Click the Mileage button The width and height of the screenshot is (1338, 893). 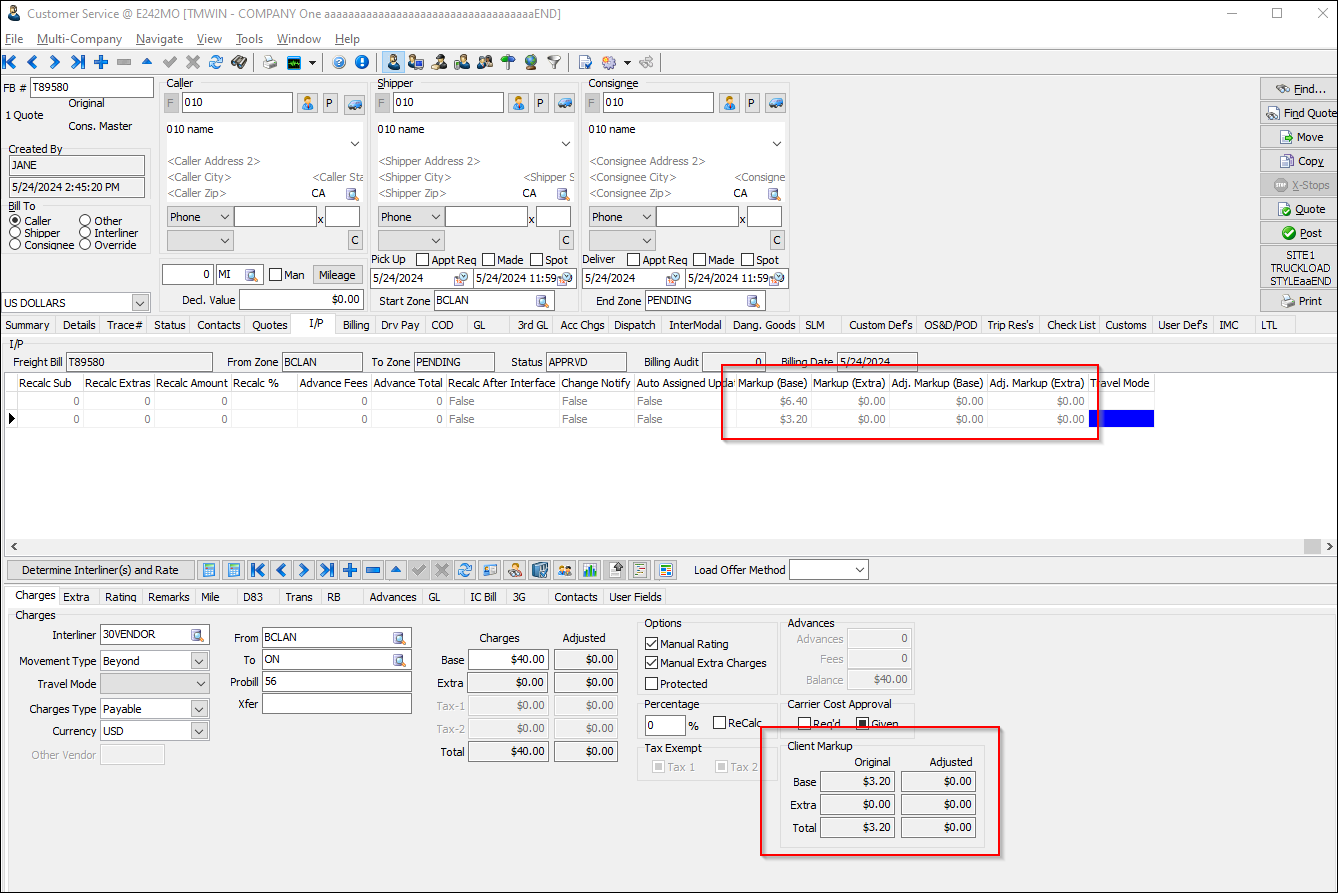click(x=337, y=275)
